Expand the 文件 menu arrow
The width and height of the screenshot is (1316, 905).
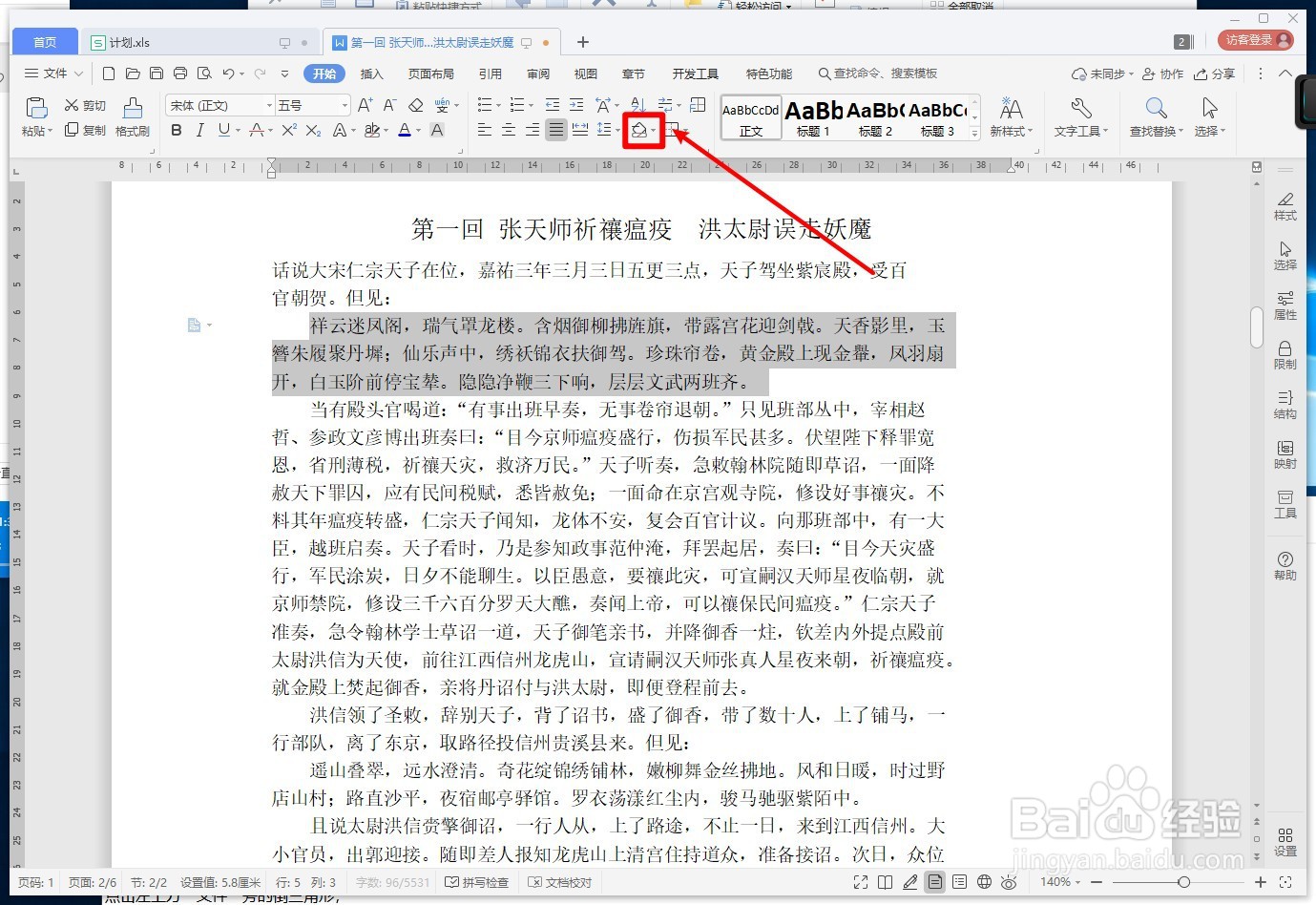78,74
